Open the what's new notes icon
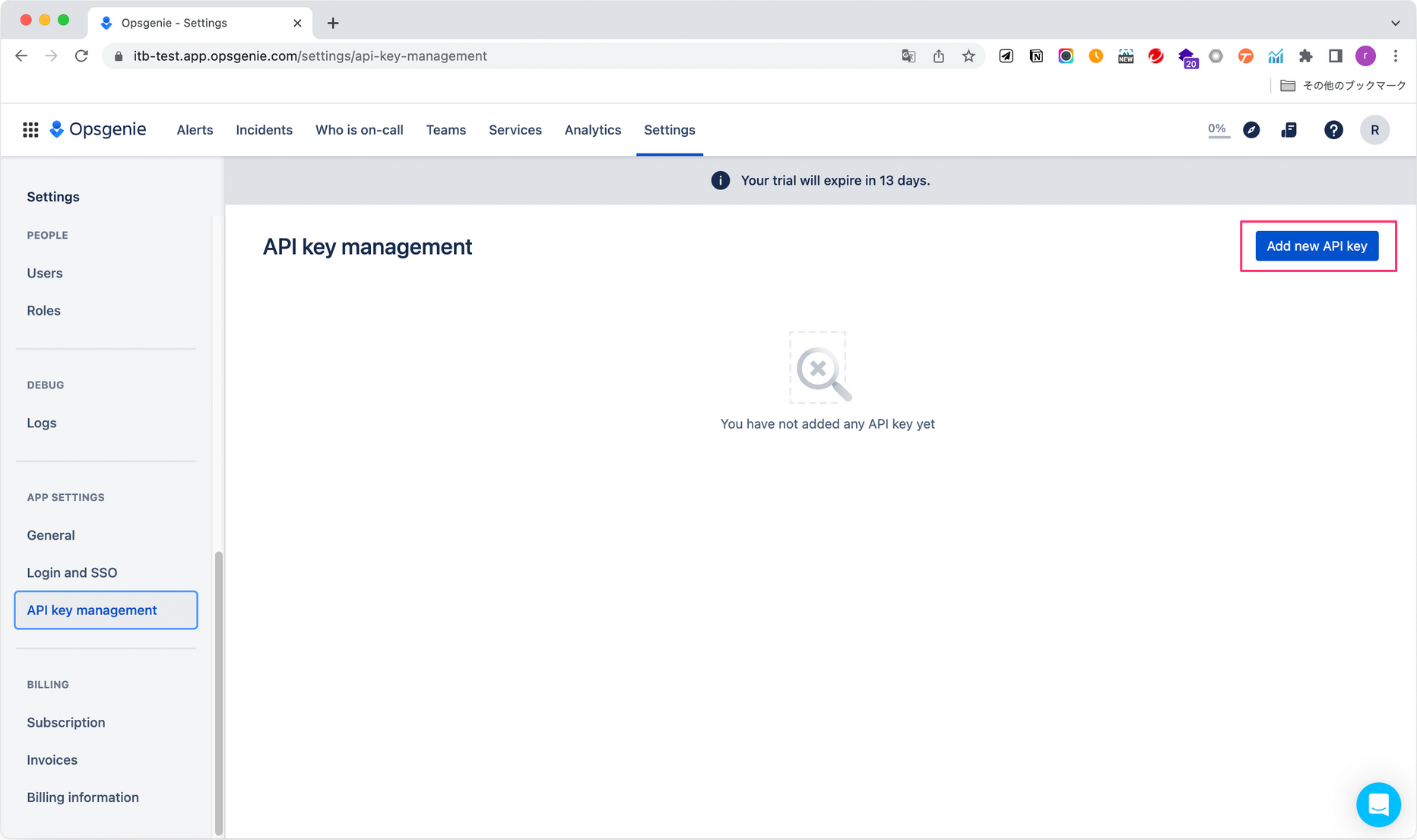The image size is (1417, 840). click(1289, 130)
